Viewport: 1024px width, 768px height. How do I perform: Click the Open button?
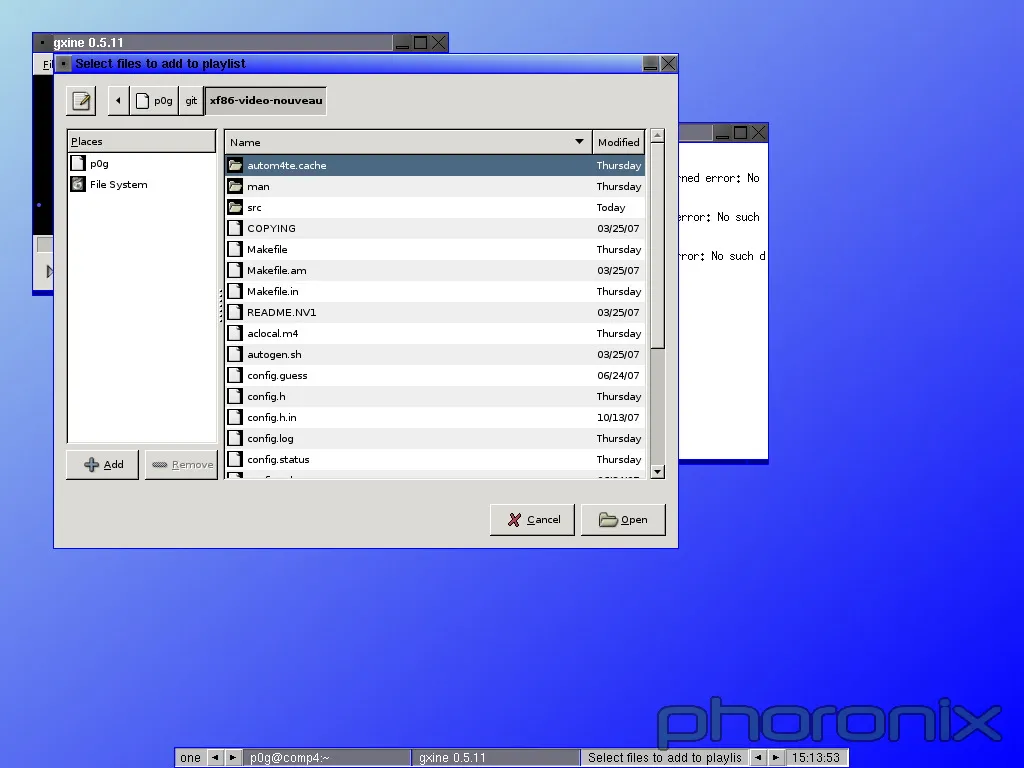623,520
